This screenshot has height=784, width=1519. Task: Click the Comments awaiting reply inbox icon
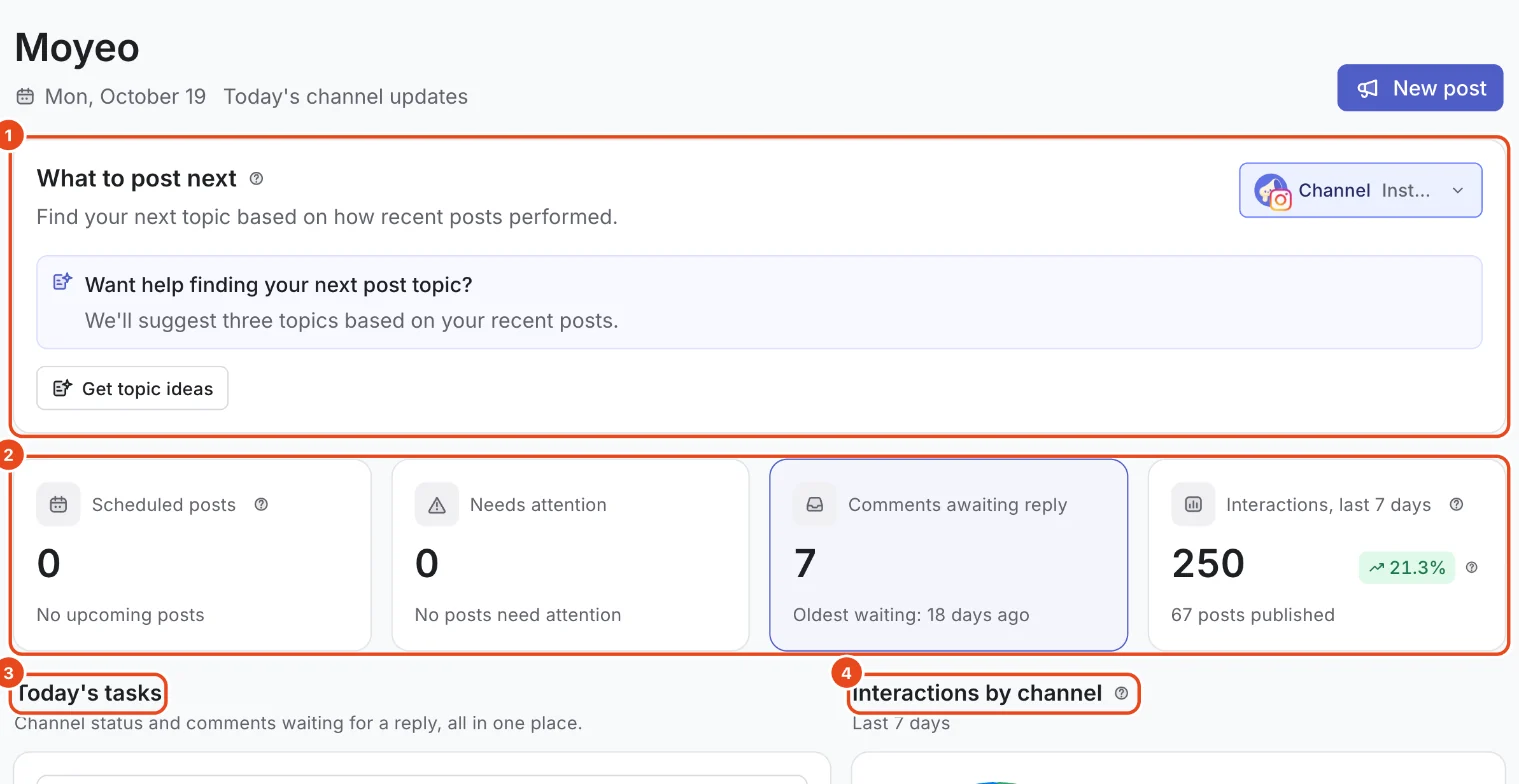[814, 505]
